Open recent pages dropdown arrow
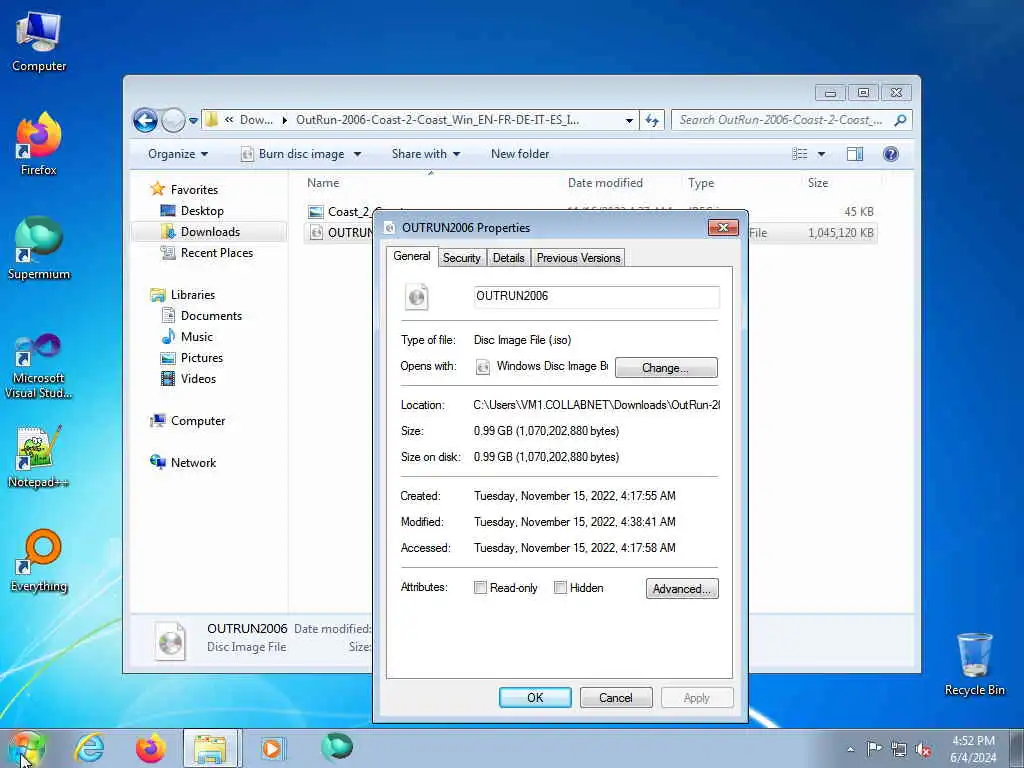Viewport: 1024px width, 768px height. pyautogui.click(x=193, y=120)
